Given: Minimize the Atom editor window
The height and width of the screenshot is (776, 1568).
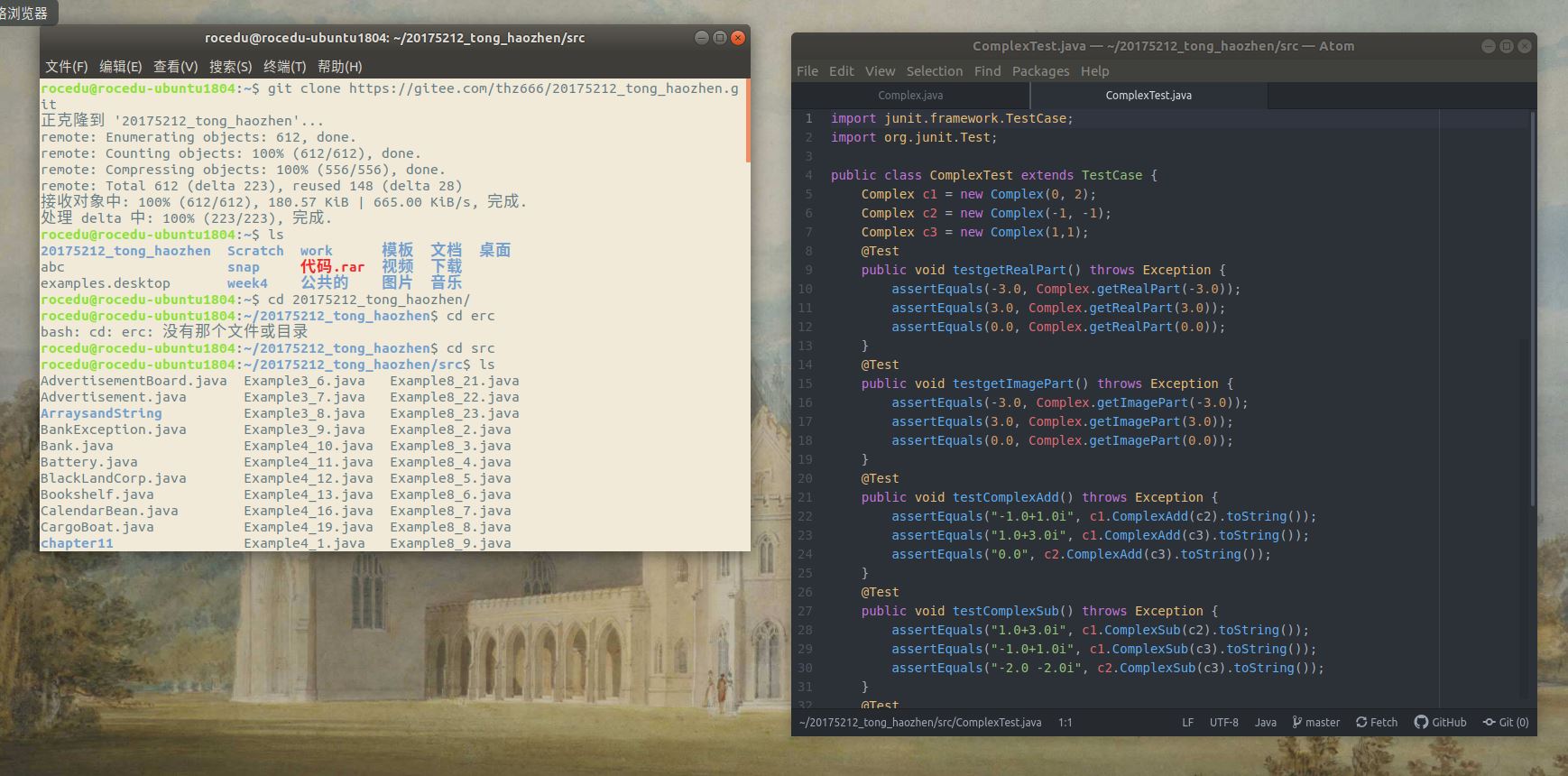Looking at the screenshot, I should click(1489, 46).
